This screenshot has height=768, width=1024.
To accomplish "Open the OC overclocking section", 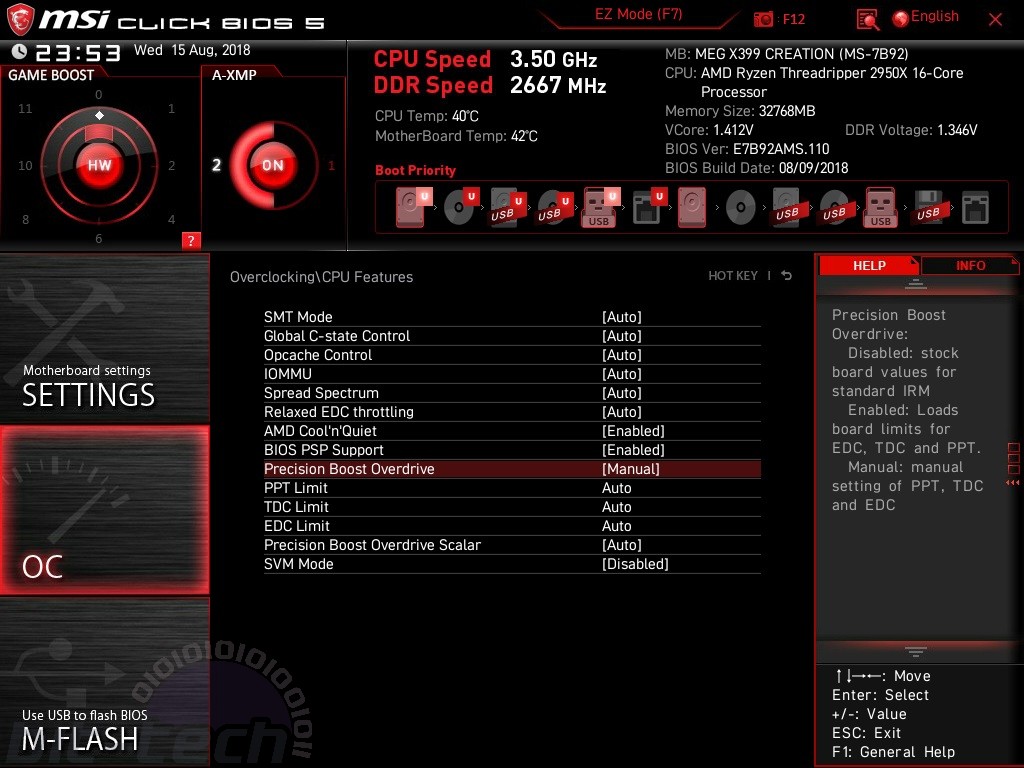I will [x=104, y=510].
